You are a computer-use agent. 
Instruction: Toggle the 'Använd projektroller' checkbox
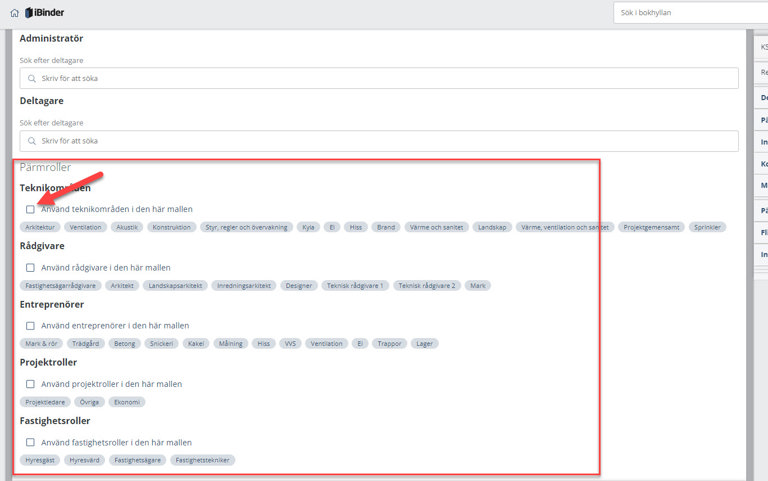pos(30,384)
